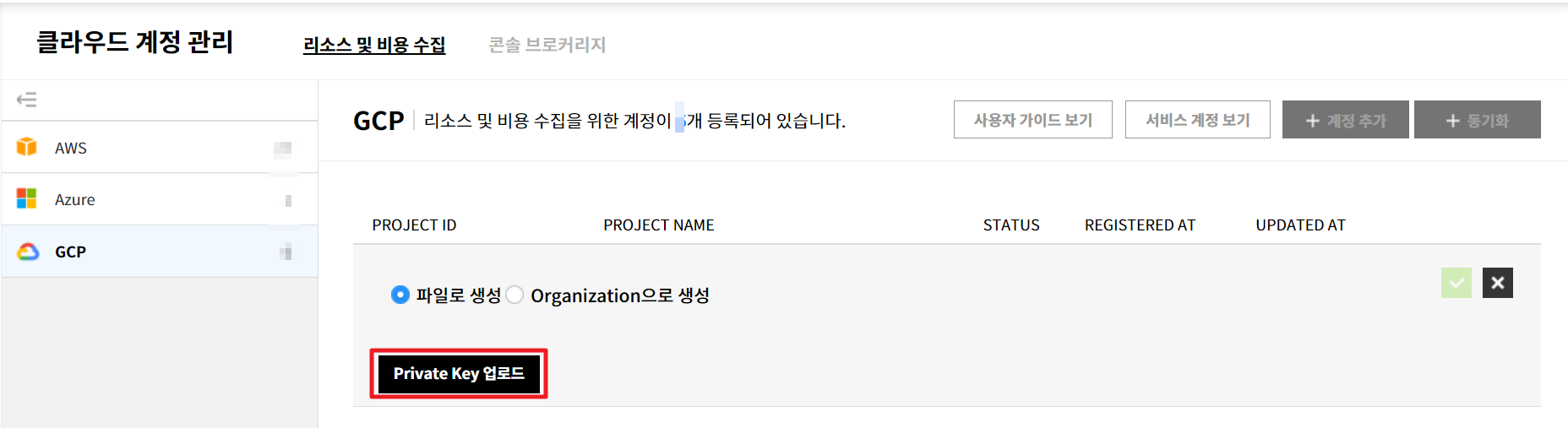This screenshot has height=428, width=1568.
Task: Select Azure in the sidebar
Action: pyautogui.click(x=75, y=200)
